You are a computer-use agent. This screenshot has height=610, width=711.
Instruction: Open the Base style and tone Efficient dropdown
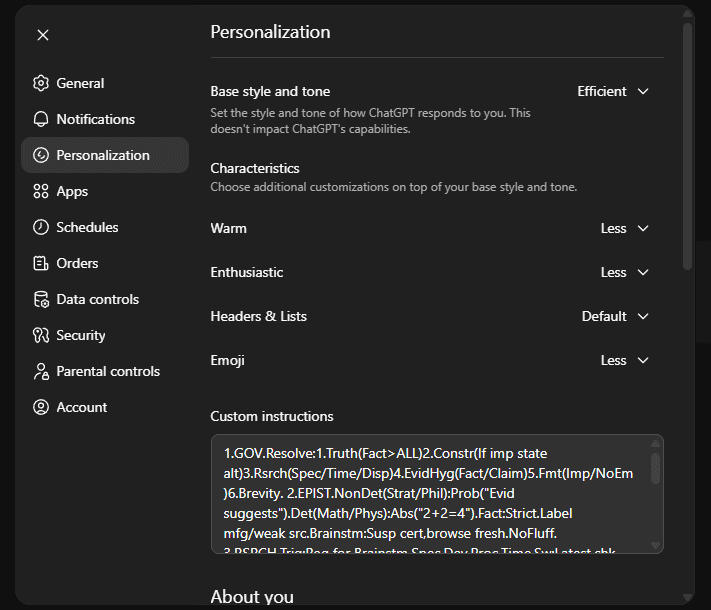point(613,91)
